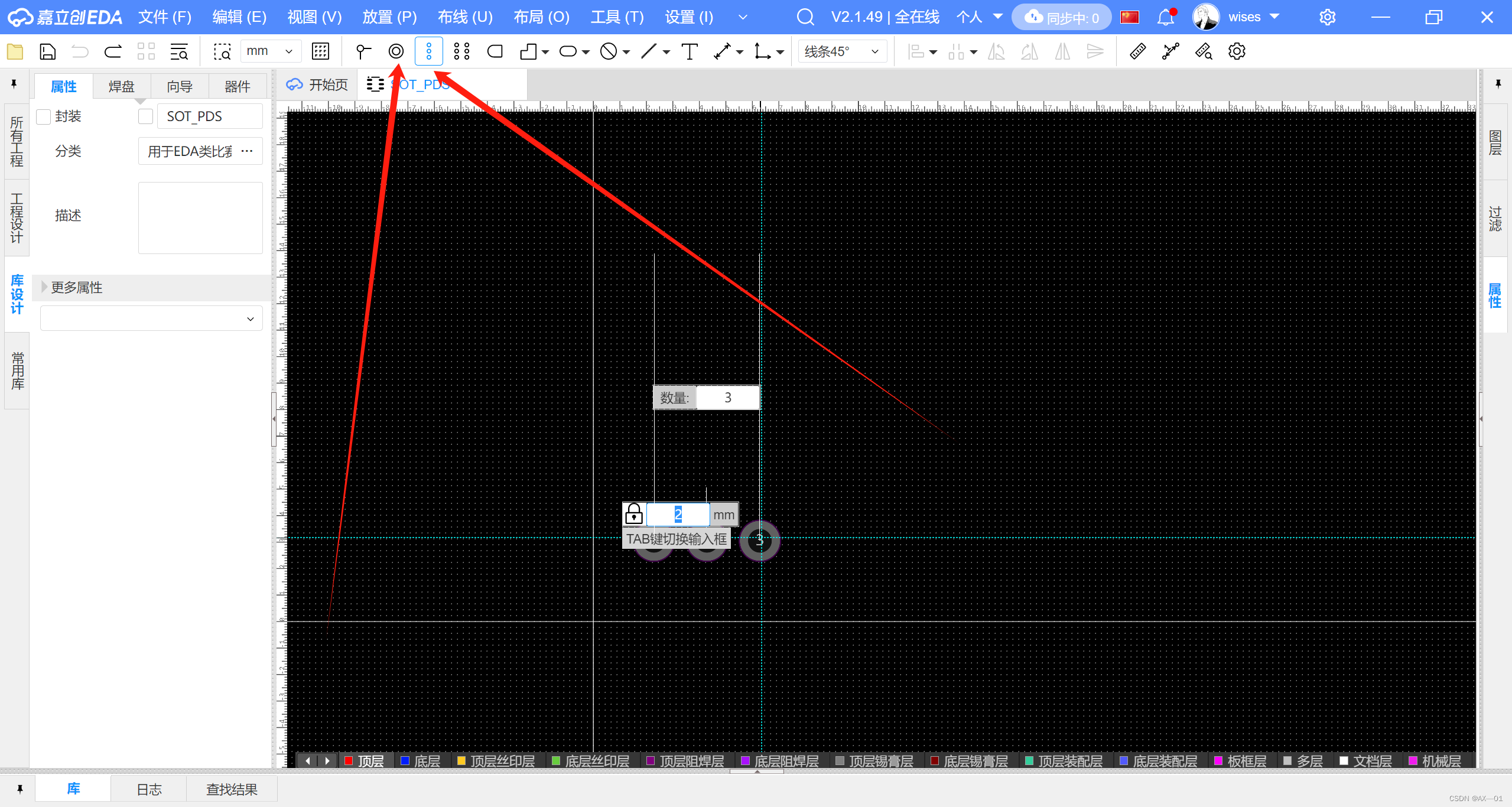
Task: Click the 日志 button at bottom
Action: (x=149, y=789)
